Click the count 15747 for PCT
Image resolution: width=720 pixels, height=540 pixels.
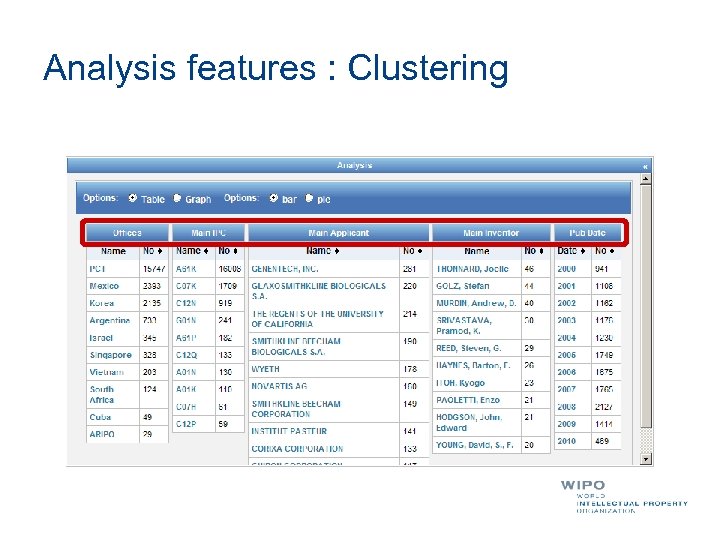point(153,269)
